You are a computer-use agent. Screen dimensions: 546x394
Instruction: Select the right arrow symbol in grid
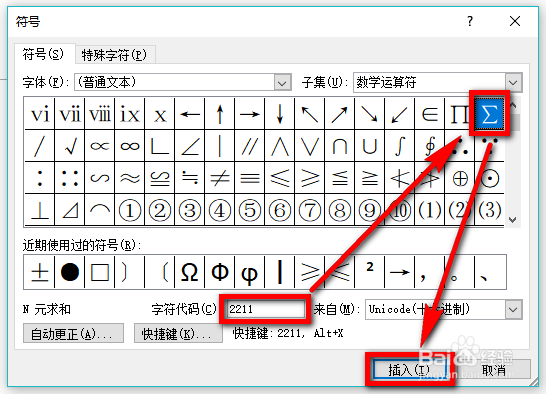(x=250, y=114)
